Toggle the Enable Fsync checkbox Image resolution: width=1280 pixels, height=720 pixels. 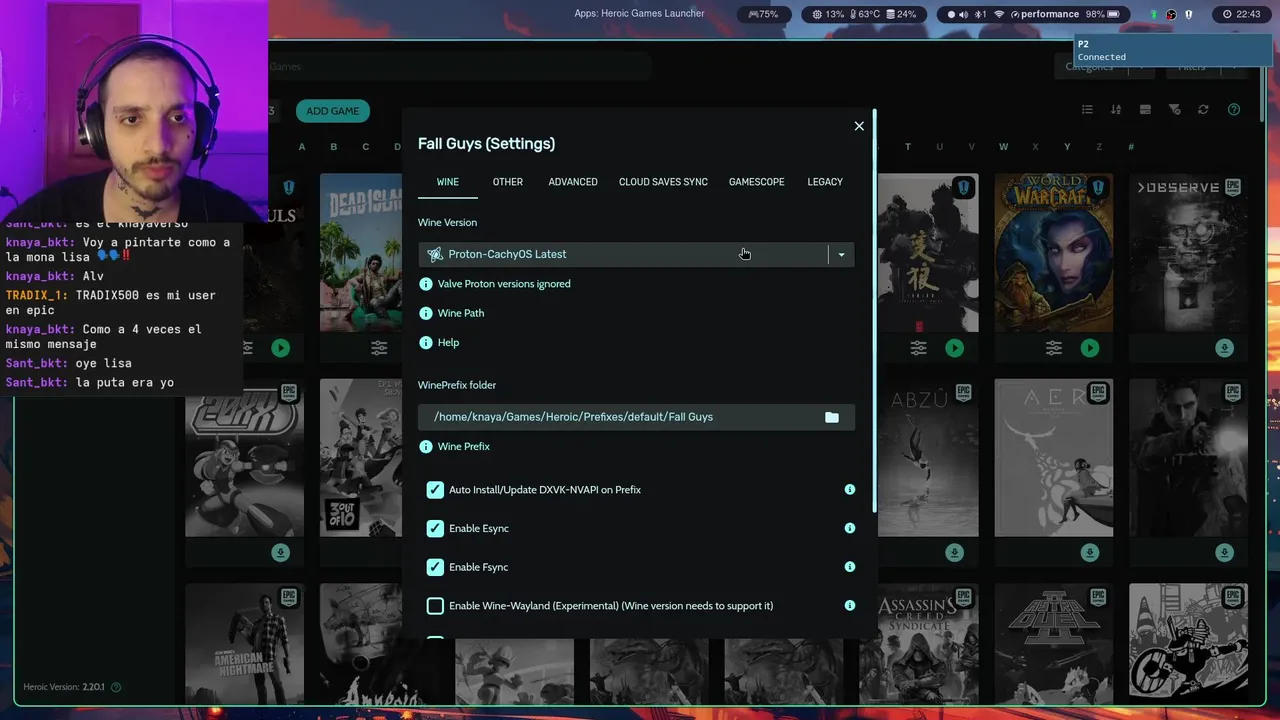(435, 567)
